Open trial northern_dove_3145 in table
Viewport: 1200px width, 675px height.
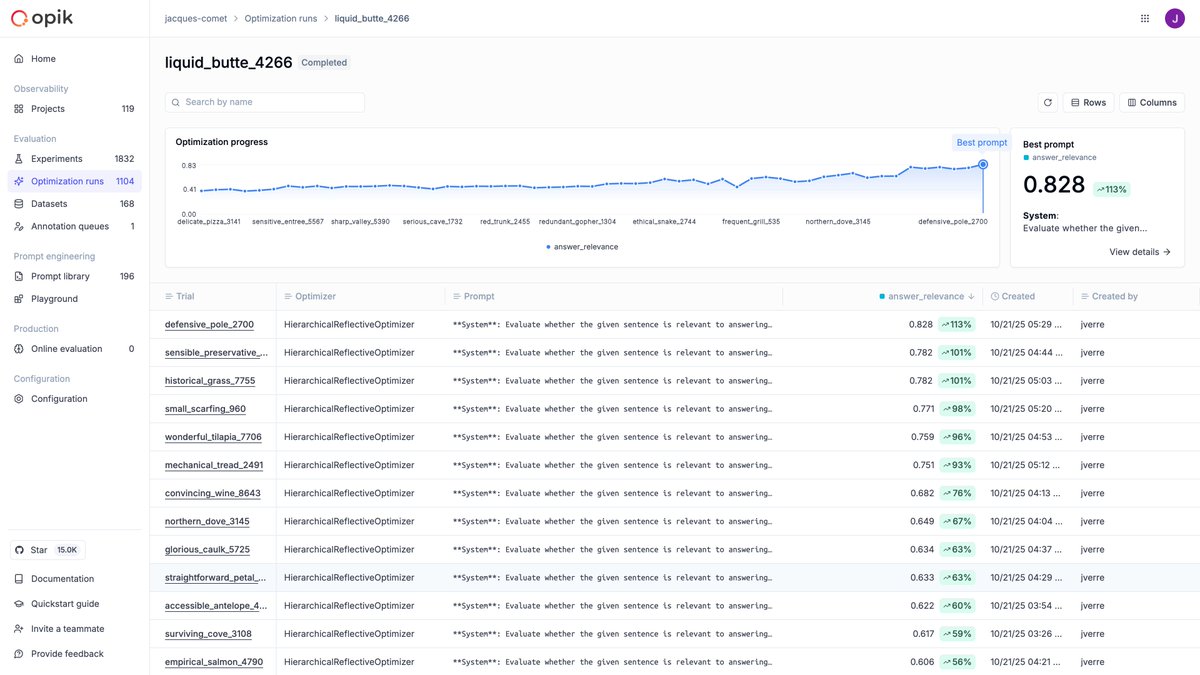pos(207,521)
